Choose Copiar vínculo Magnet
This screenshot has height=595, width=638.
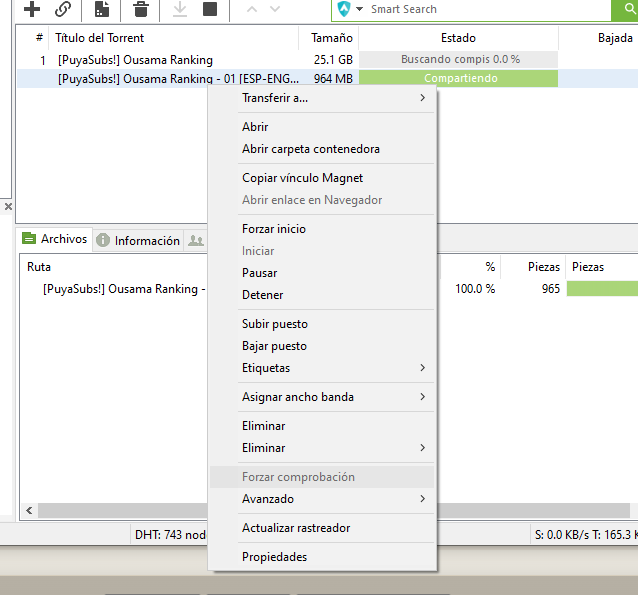322,177
